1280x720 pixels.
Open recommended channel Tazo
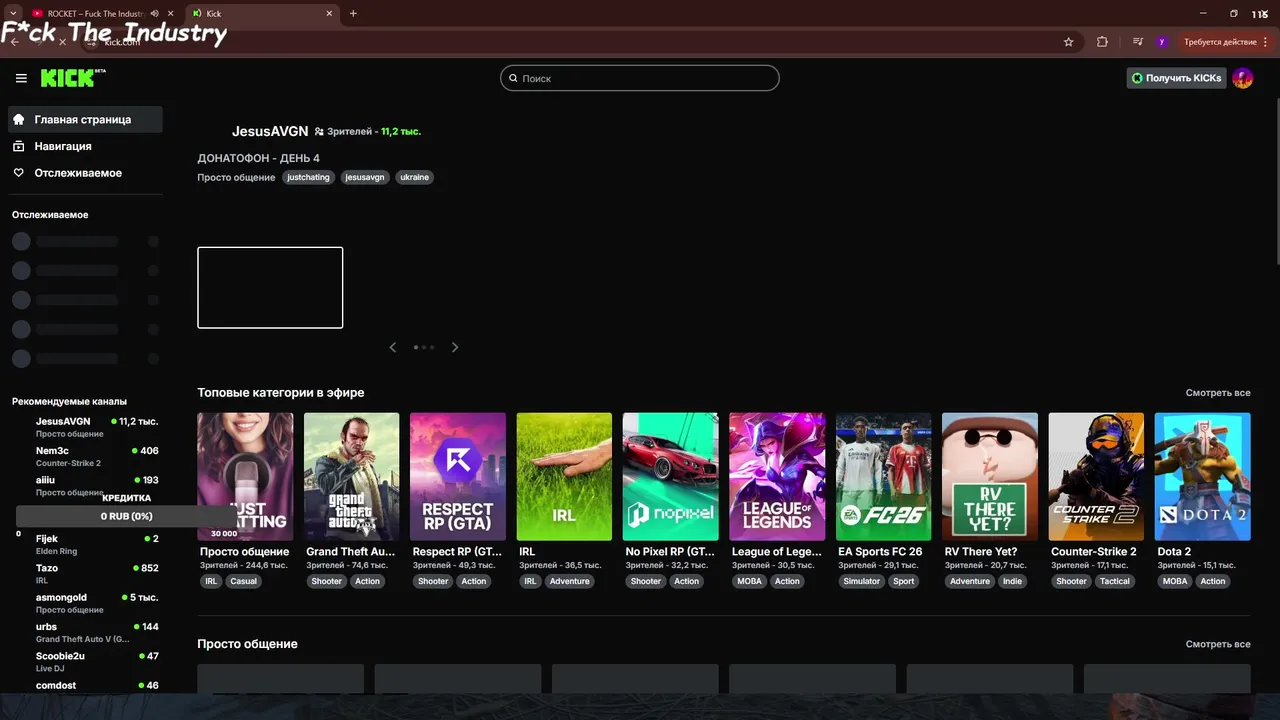click(x=87, y=573)
